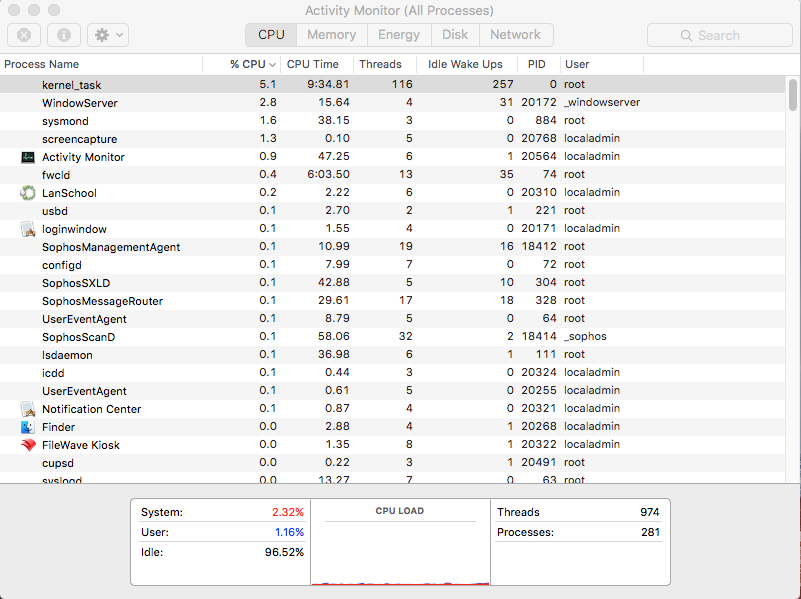The width and height of the screenshot is (801, 599).
Task: Select the SophosScanD process
Action: 392,337
